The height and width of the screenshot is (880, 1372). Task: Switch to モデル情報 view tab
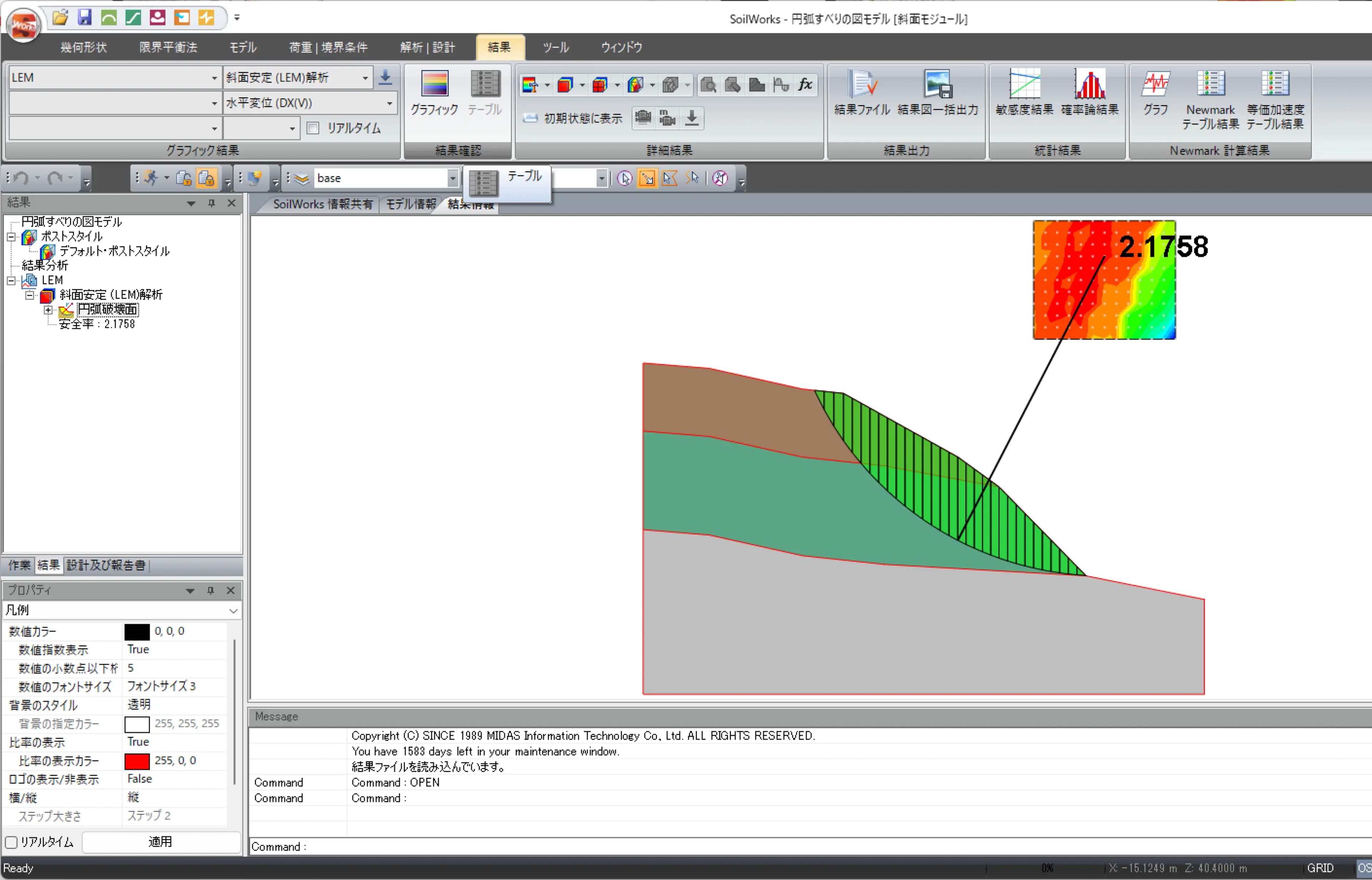[411, 204]
